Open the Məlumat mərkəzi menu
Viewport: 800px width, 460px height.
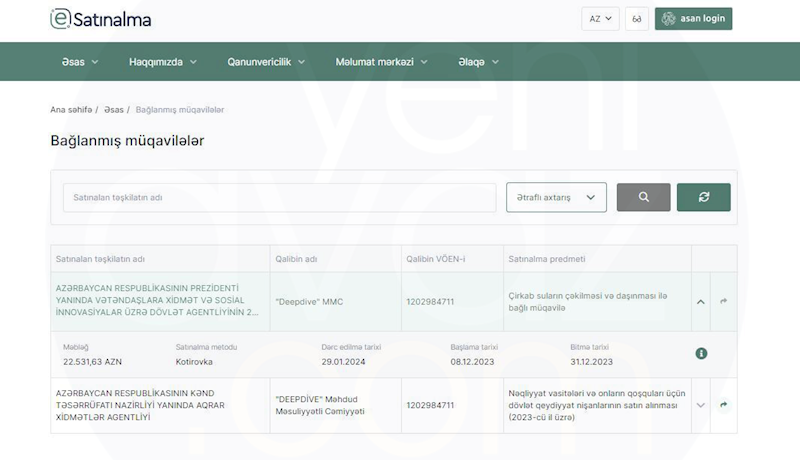[x=381, y=62]
